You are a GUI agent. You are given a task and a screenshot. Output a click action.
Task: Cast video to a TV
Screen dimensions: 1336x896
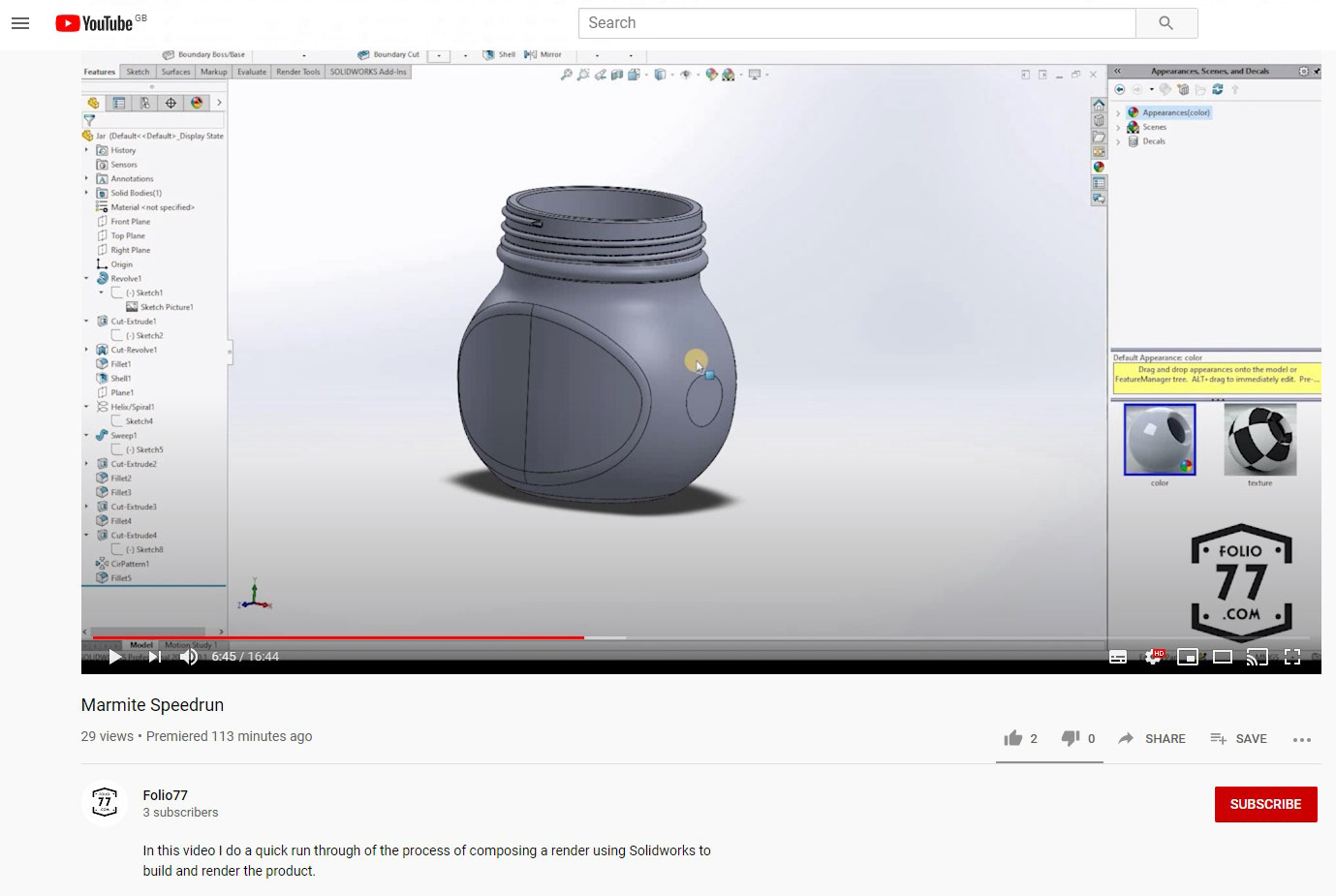pos(1257,657)
